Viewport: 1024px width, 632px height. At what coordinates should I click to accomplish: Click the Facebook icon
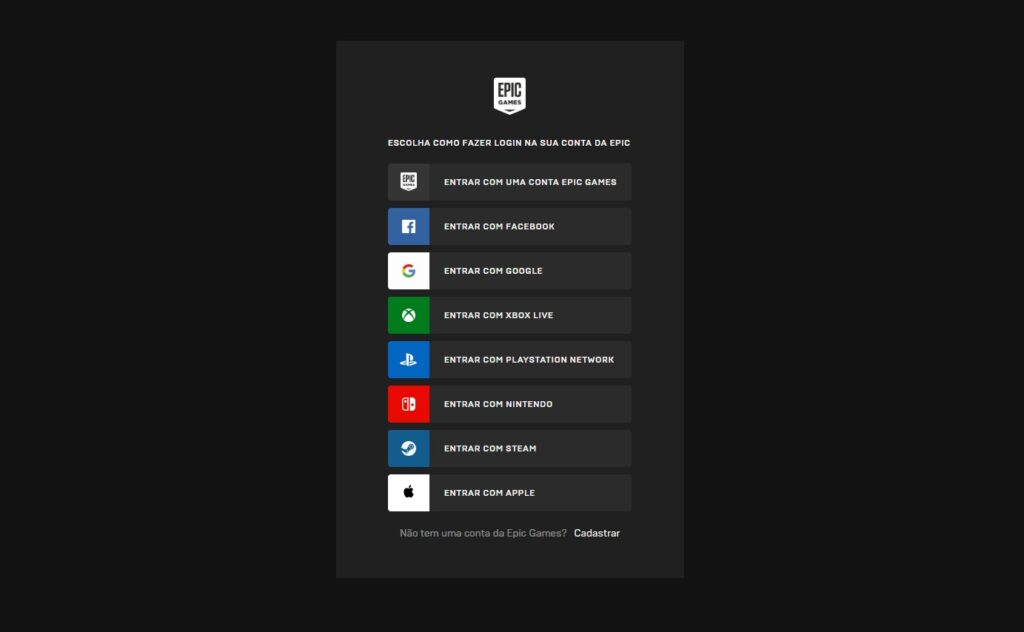click(409, 227)
